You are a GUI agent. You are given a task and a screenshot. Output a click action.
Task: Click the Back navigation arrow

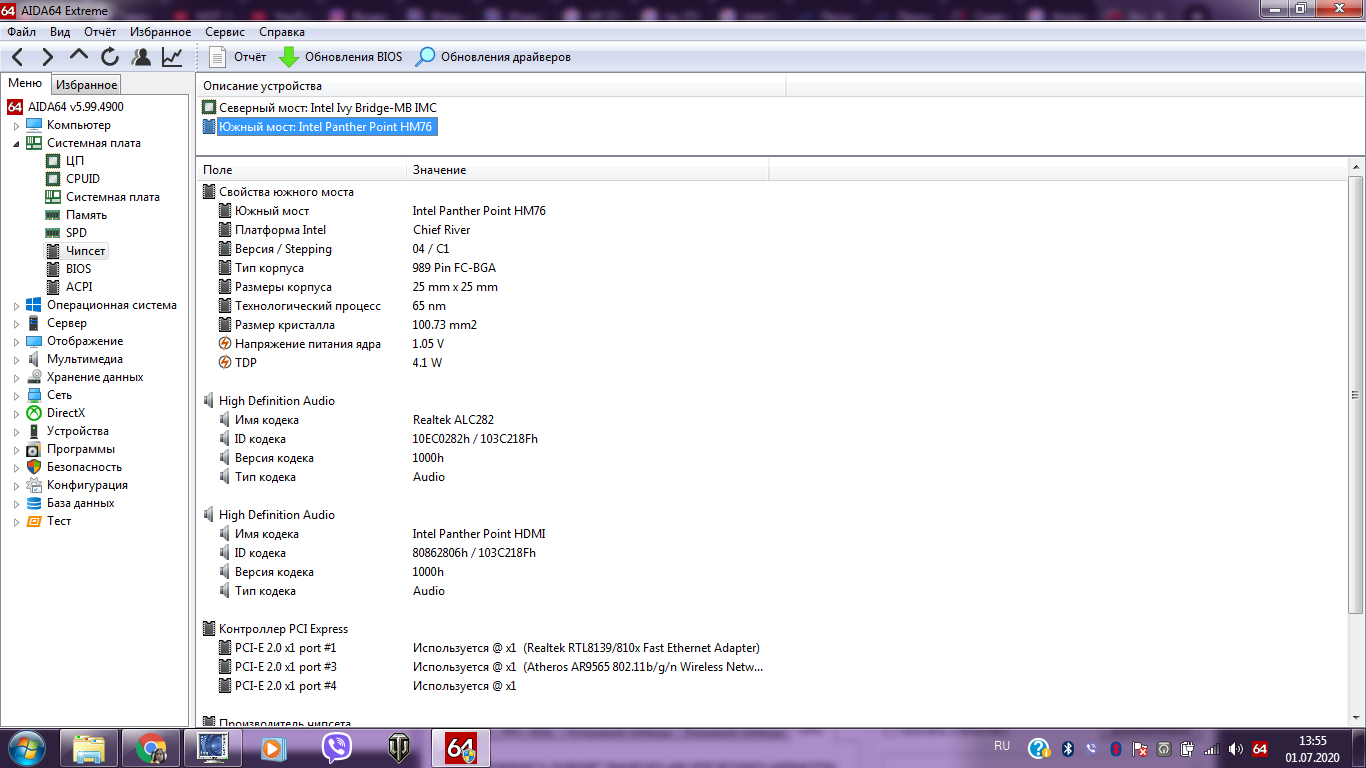click(x=18, y=57)
